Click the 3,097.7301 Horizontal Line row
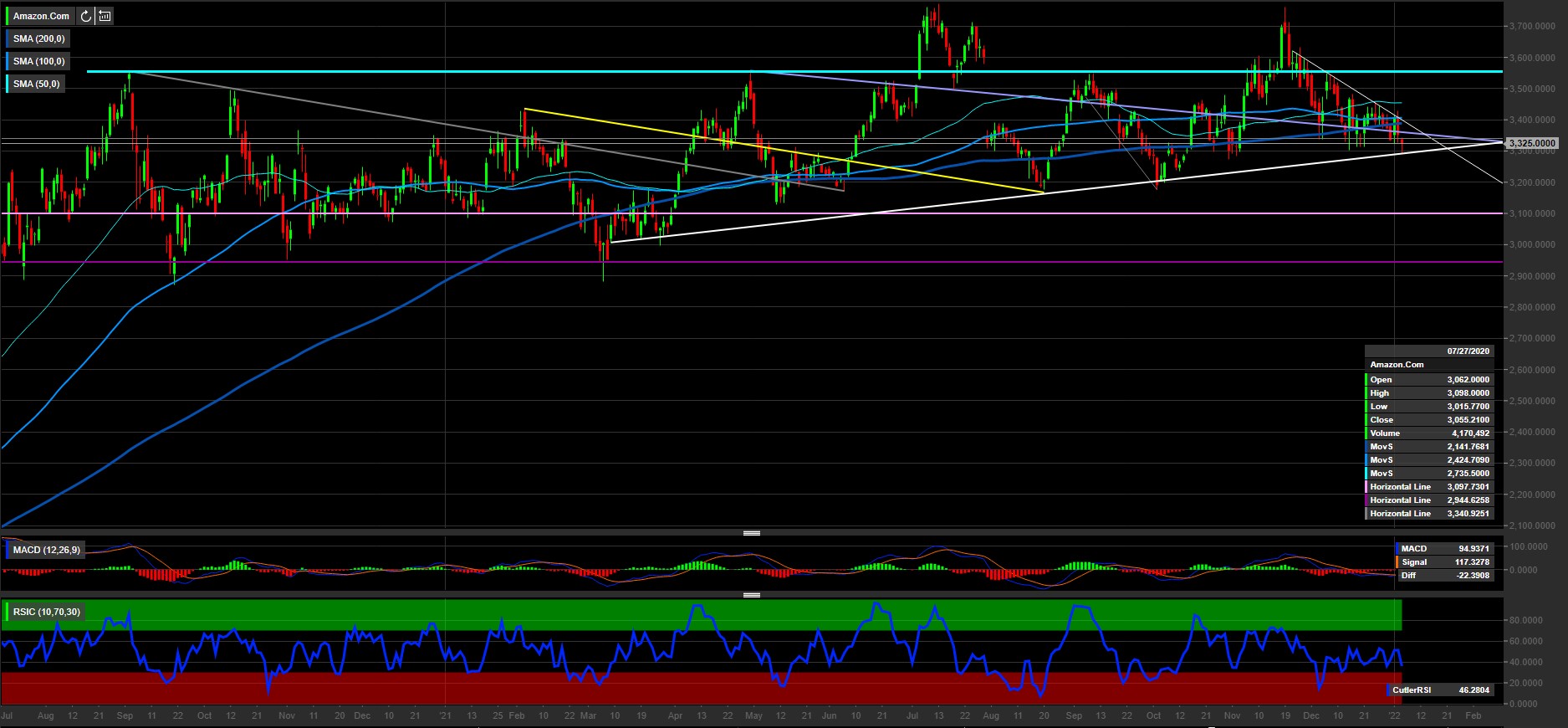 pyautogui.click(x=1428, y=487)
